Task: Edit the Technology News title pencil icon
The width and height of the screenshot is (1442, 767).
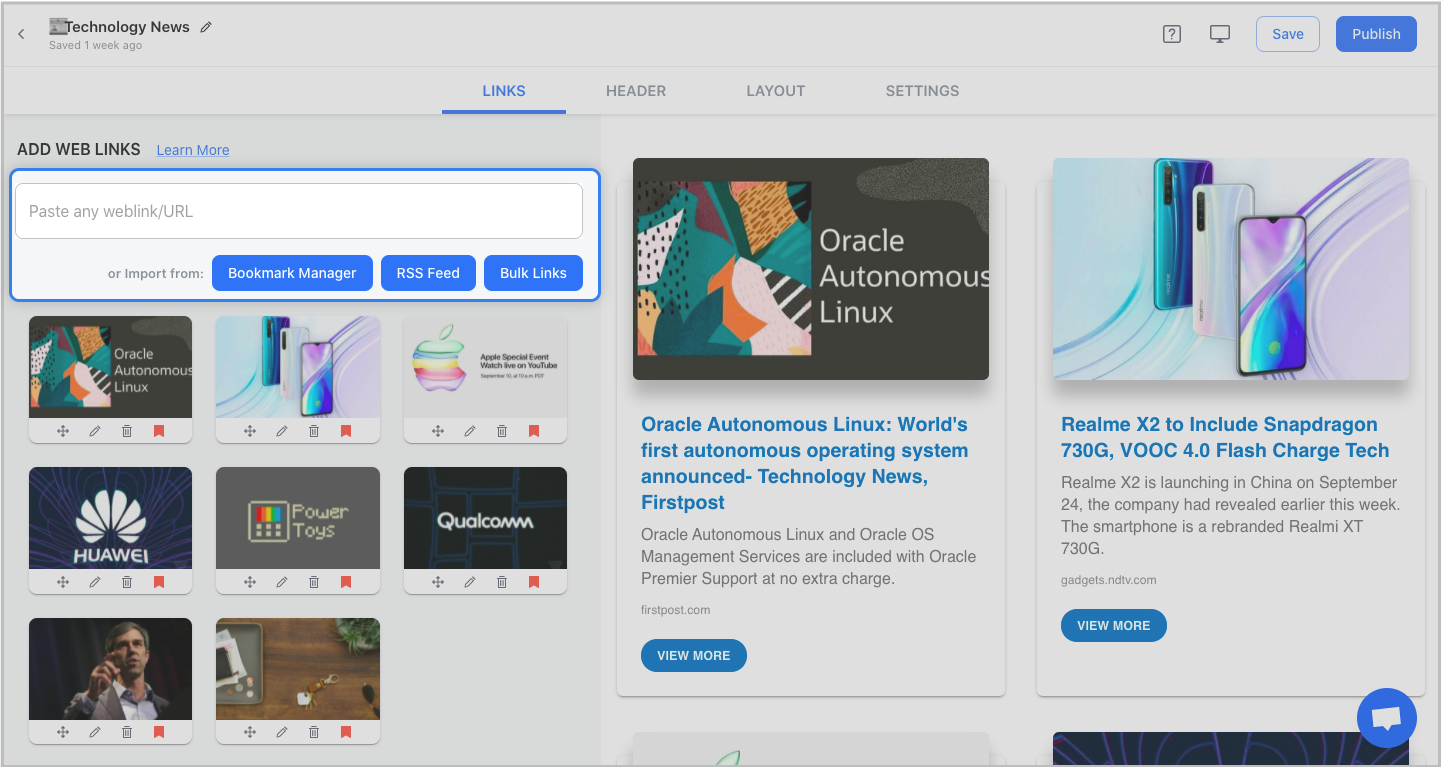Action: coord(206,27)
